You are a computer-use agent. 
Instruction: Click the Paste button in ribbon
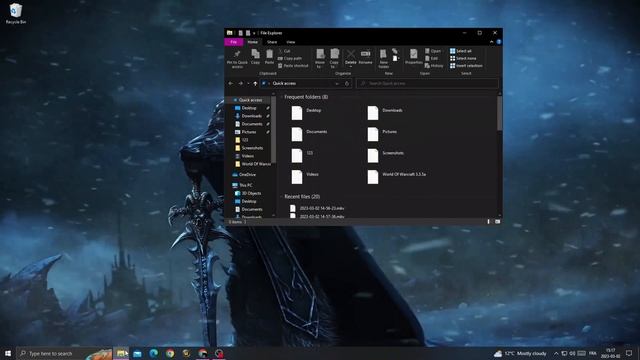pyautogui.click(x=269, y=57)
